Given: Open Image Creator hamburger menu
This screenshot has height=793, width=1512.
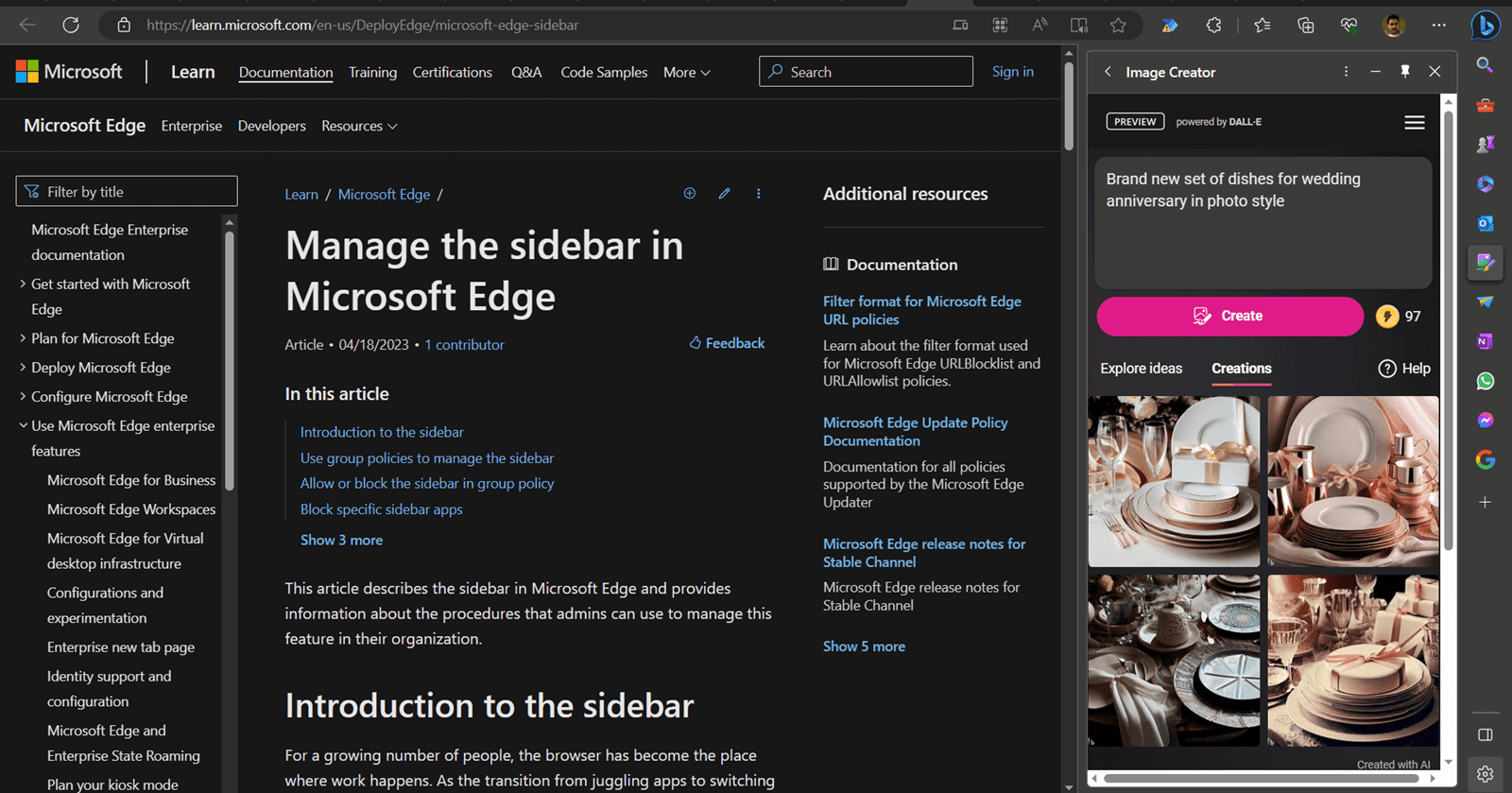Looking at the screenshot, I should [x=1414, y=123].
